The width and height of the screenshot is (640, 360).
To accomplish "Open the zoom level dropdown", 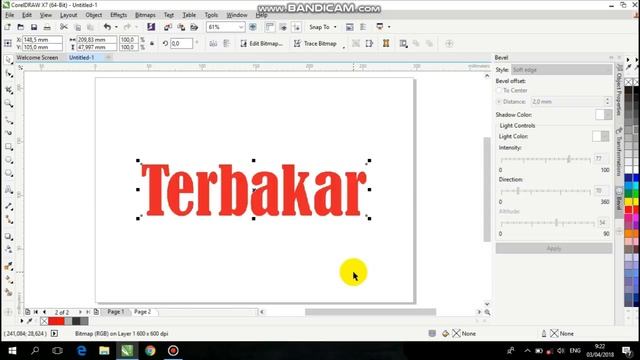I will (241, 27).
